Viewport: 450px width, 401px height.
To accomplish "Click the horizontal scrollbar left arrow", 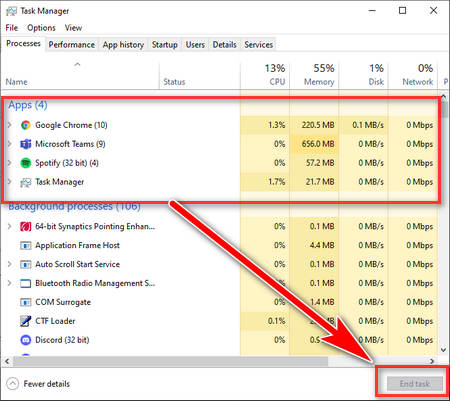I will 7,361.
